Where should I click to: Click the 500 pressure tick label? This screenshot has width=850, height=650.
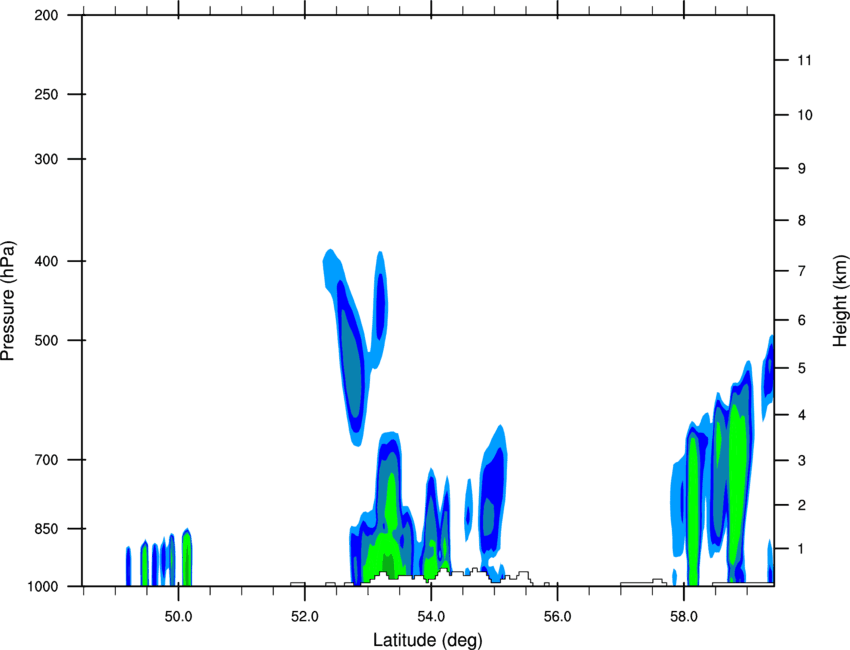pyautogui.click(x=46, y=340)
